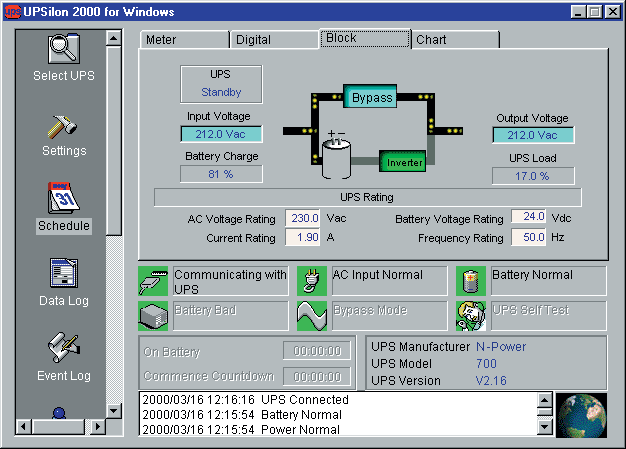
Task: Click the AC Voltage Rating 230.0 field
Action: (303, 218)
